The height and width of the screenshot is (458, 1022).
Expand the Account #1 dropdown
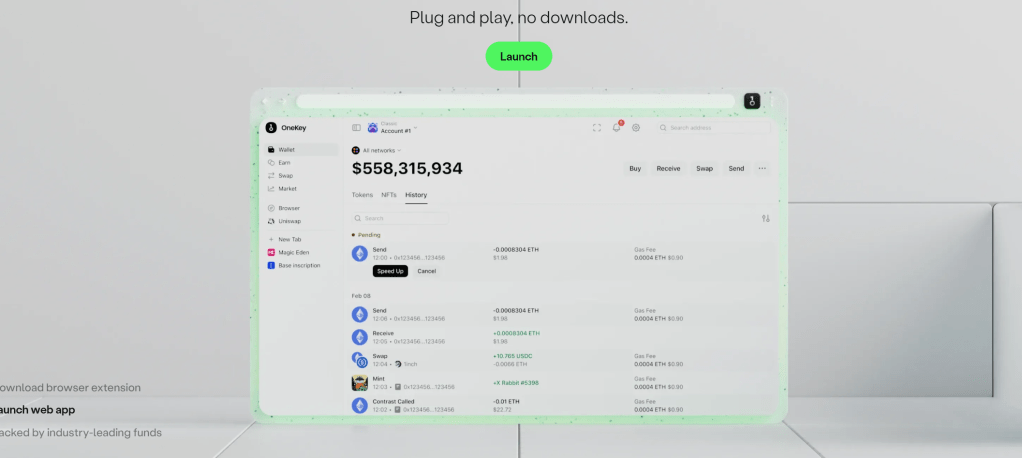pyautogui.click(x=397, y=130)
